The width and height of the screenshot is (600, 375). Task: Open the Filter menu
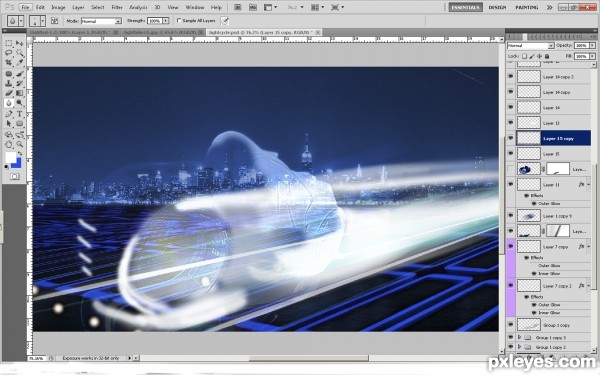pos(117,7)
